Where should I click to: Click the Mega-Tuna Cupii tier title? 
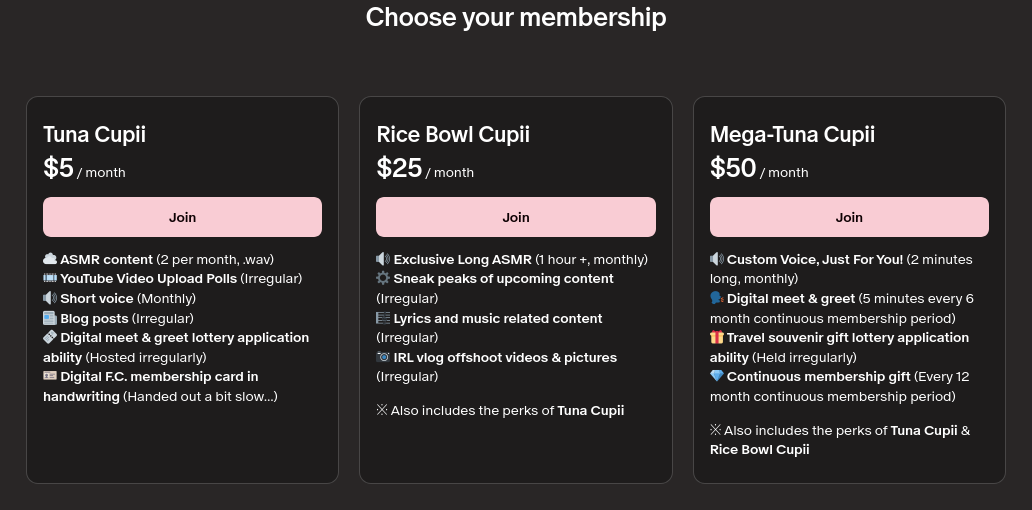[792, 134]
